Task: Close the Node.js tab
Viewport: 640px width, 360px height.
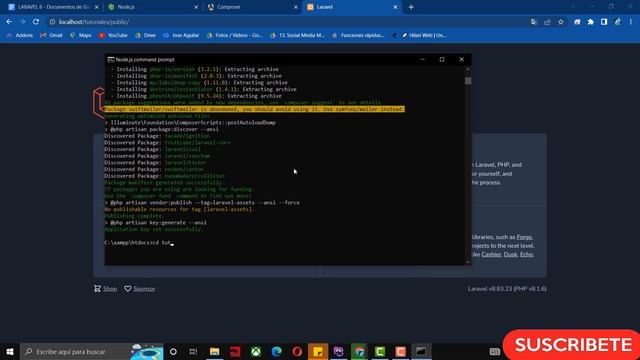Action: coord(196,7)
